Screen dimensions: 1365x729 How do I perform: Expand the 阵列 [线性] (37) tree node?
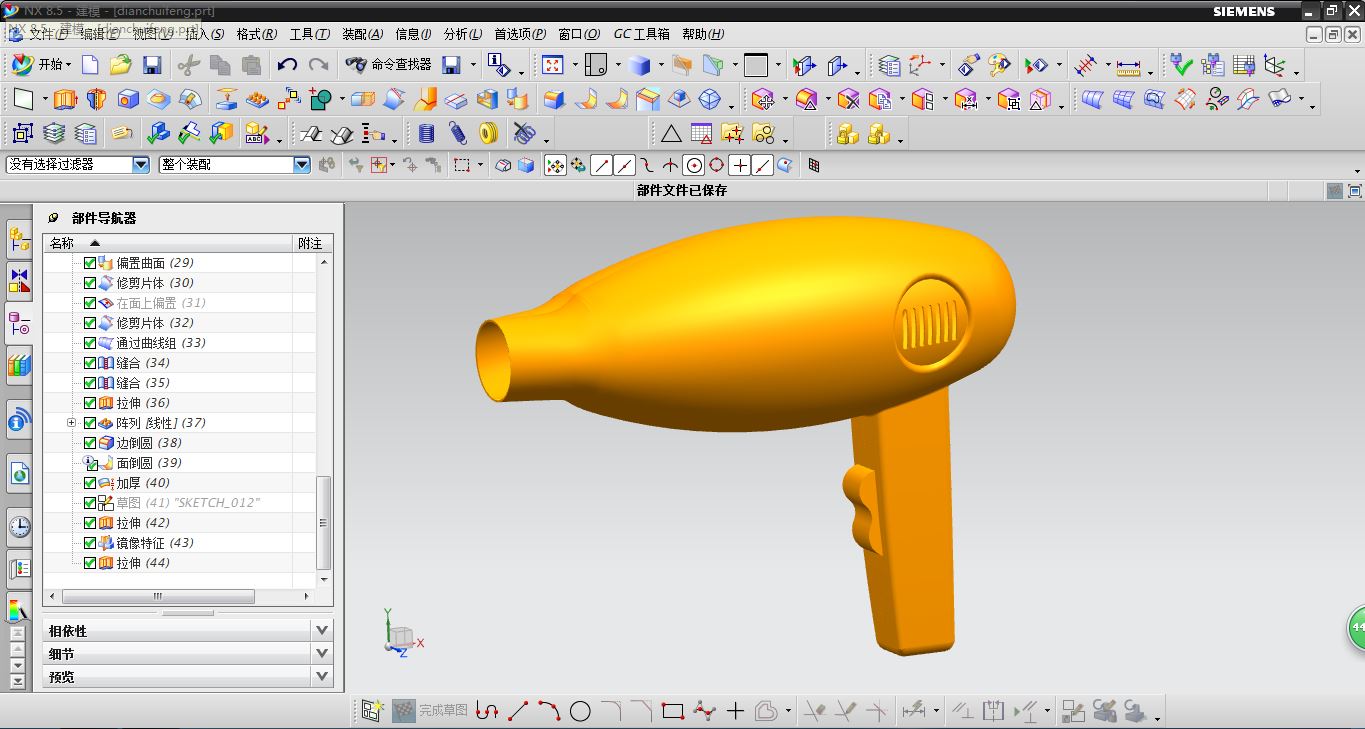click(71, 423)
